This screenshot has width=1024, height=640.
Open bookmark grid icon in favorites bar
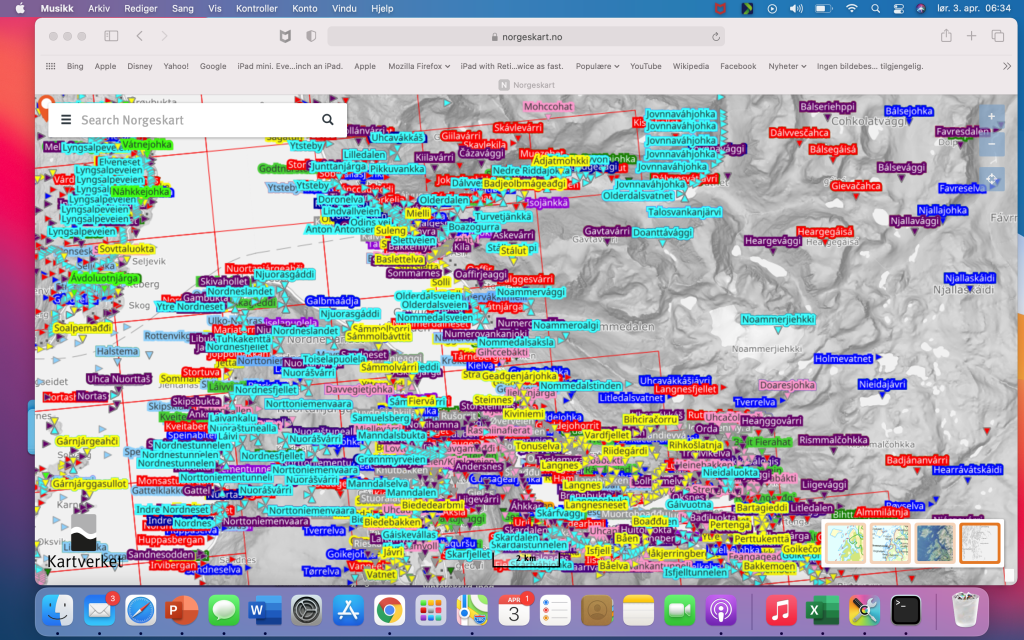click(50, 66)
